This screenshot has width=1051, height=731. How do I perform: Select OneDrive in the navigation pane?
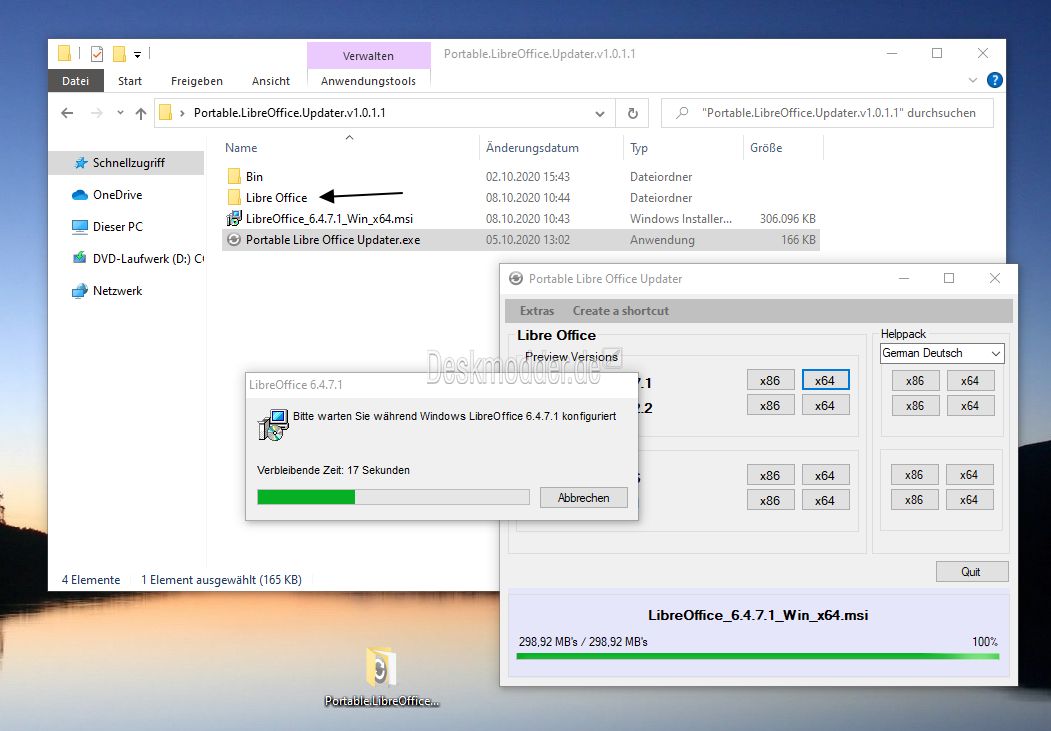tap(117, 195)
